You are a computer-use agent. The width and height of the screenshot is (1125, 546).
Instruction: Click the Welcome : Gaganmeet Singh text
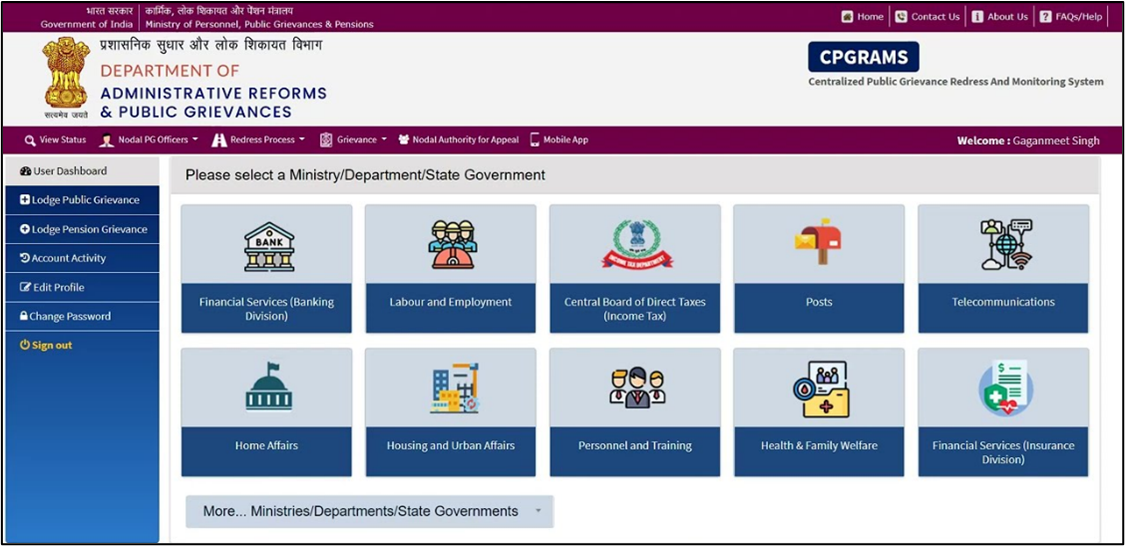coord(1028,141)
